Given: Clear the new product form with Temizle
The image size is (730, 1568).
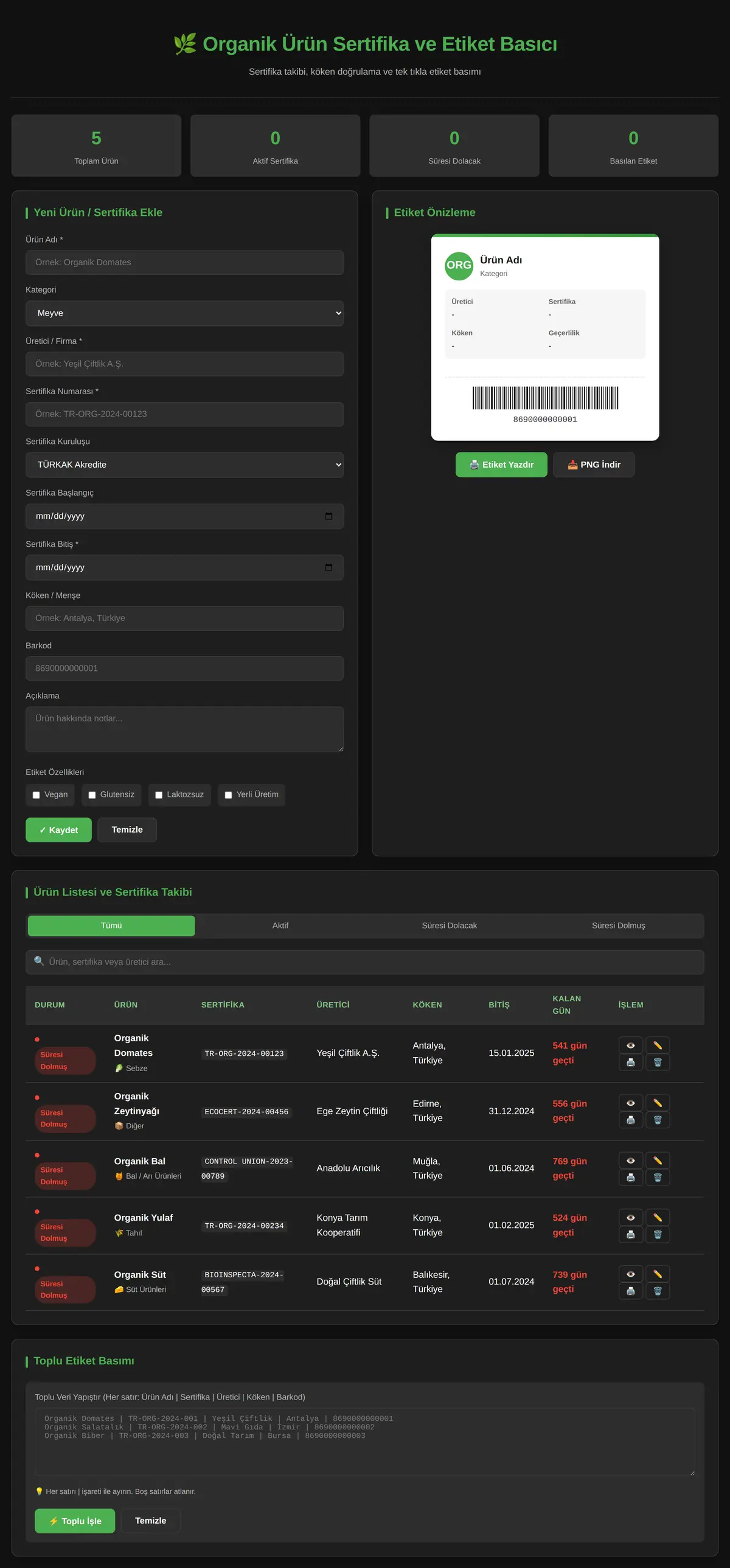Looking at the screenshot, I should (127, 830).
